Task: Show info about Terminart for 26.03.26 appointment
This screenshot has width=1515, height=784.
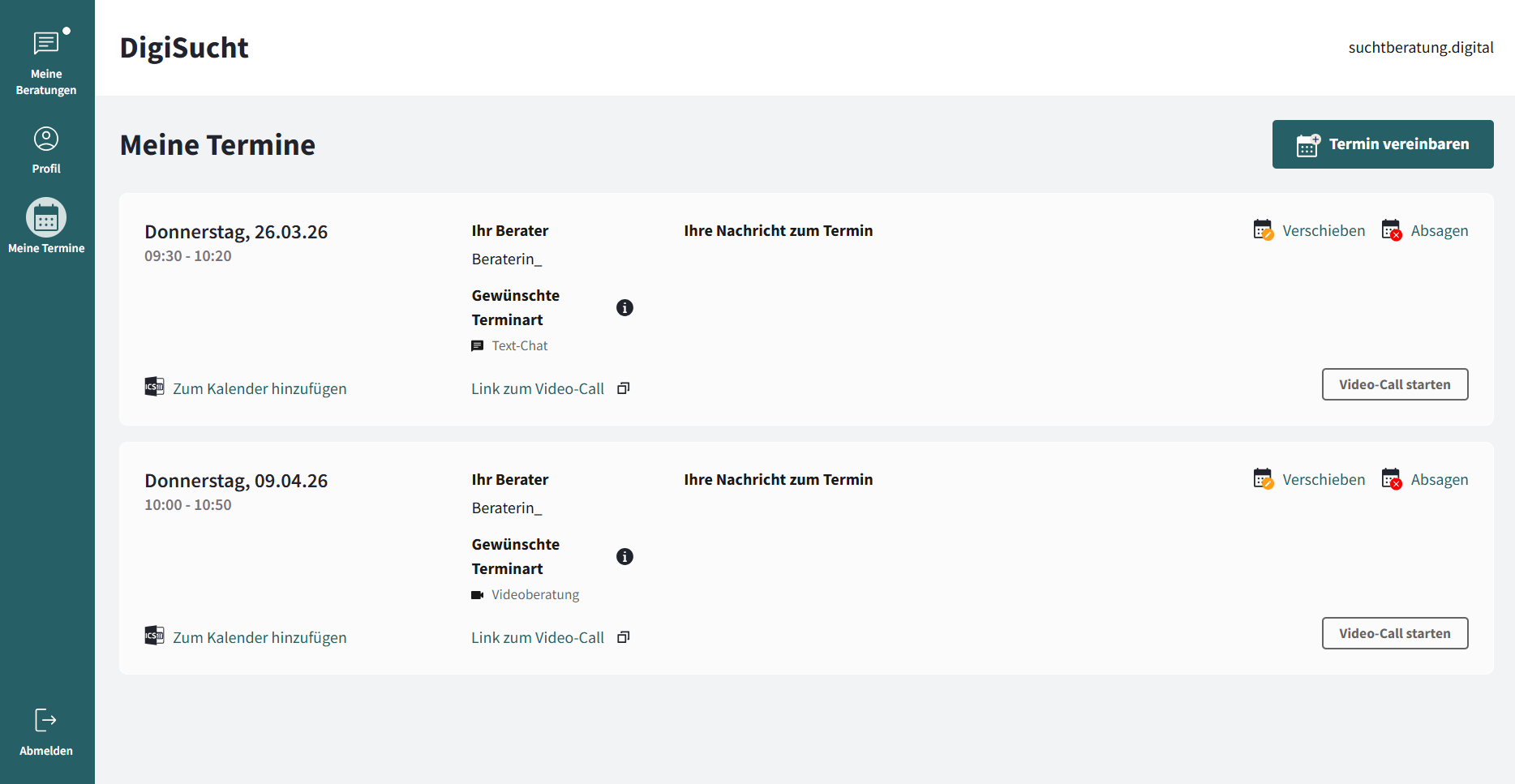Action: coord(624,308)
